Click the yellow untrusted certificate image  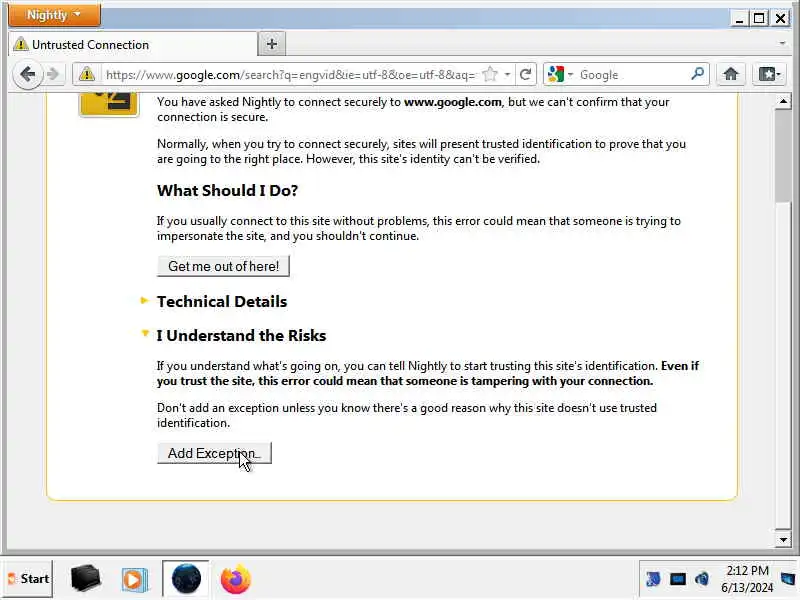tap(109, 104)
